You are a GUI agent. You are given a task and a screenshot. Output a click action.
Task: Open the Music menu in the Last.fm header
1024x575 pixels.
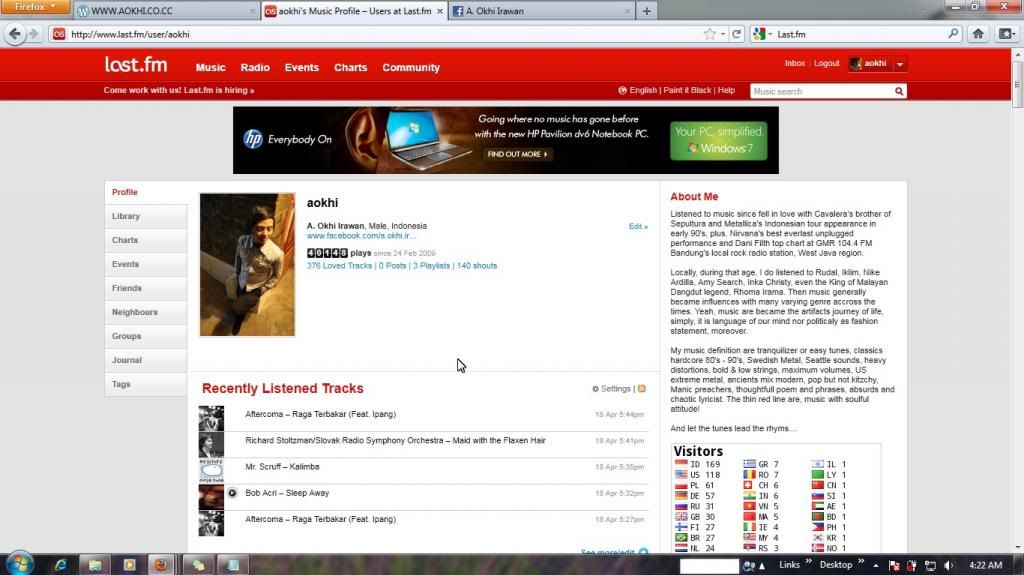pos(210,67)
